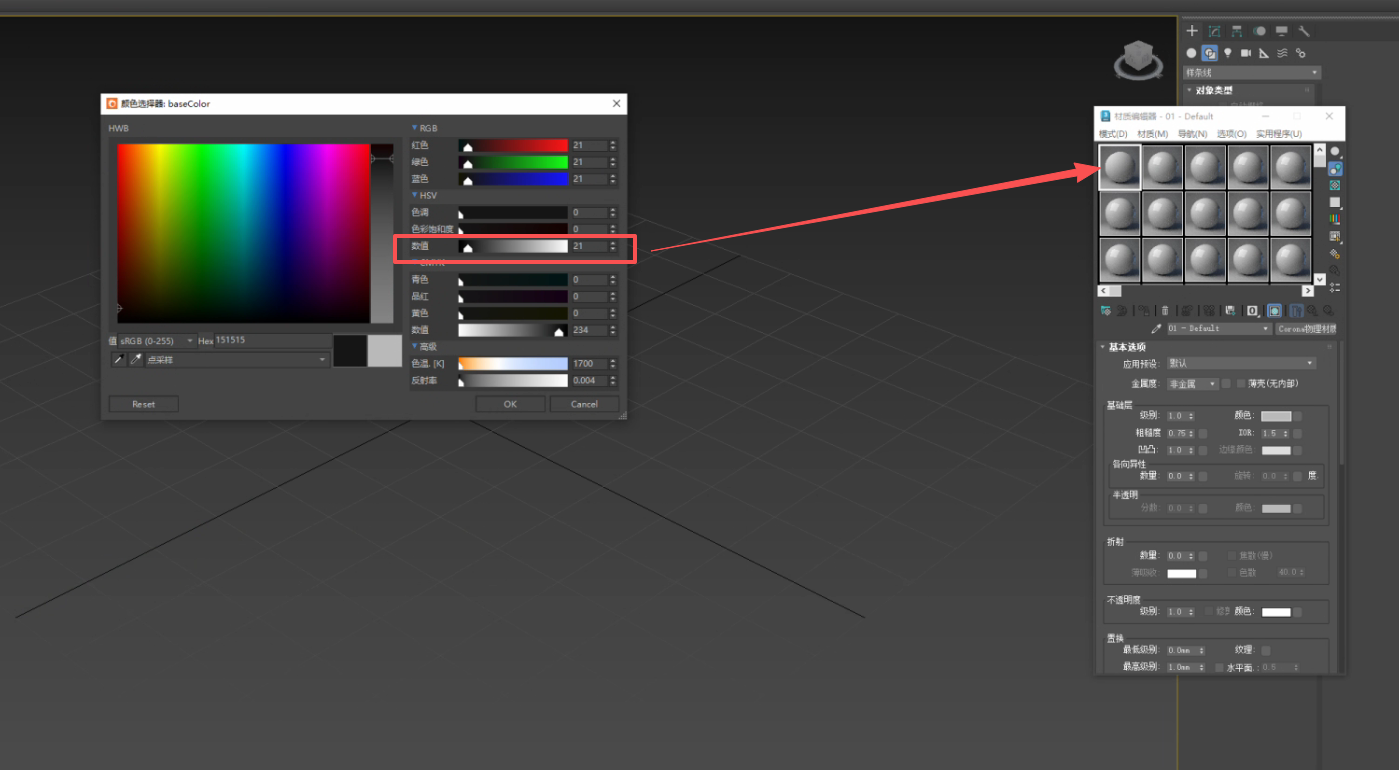Toggle the 水平面 checkbox
The width and height of the screenshot is (1399, 770).
[x=1219, y=667]
